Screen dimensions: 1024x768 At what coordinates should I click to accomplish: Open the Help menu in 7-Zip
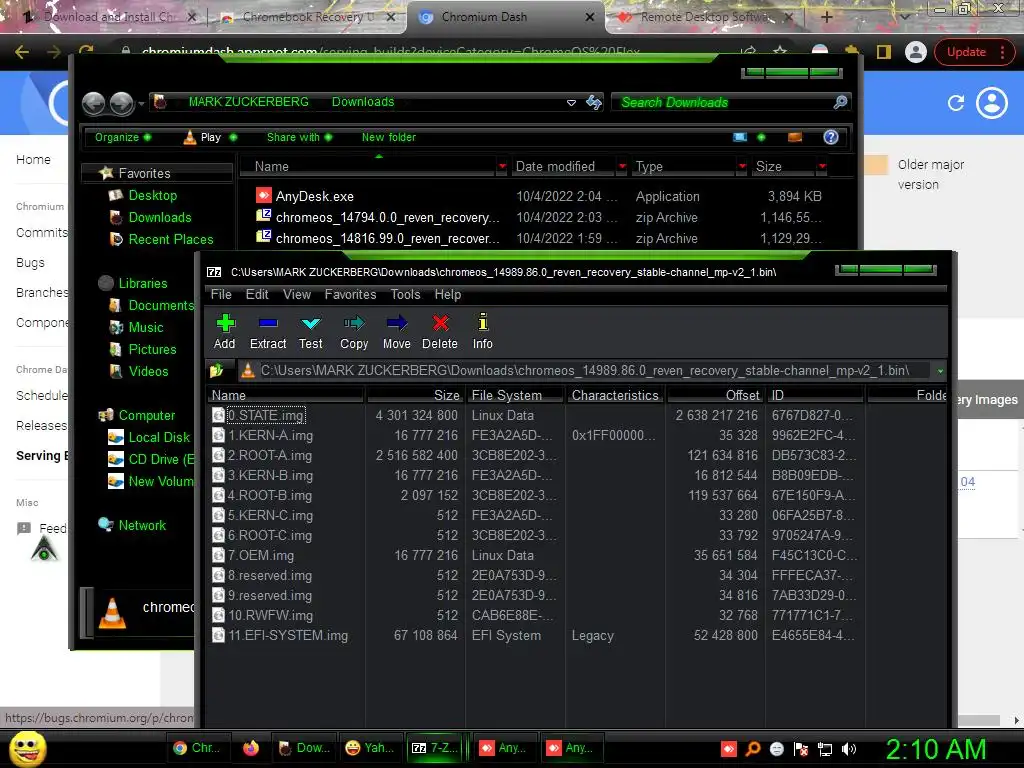point(448,295)
